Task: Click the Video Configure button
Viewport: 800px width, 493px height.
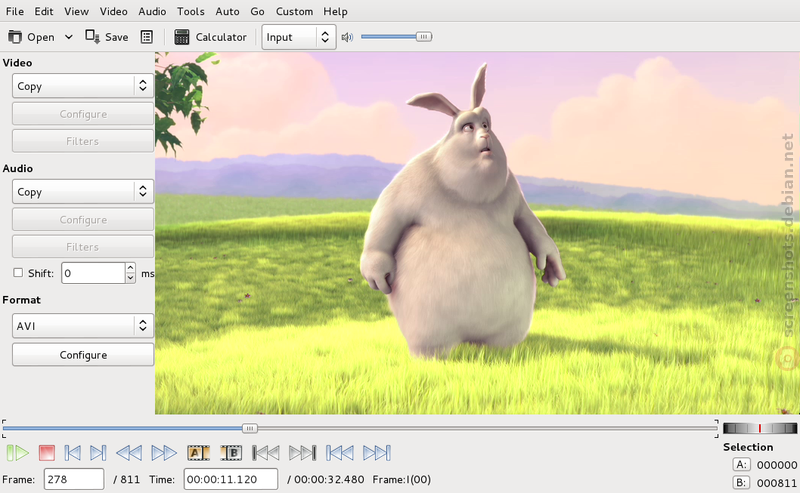Action: (x=83, y=114)
